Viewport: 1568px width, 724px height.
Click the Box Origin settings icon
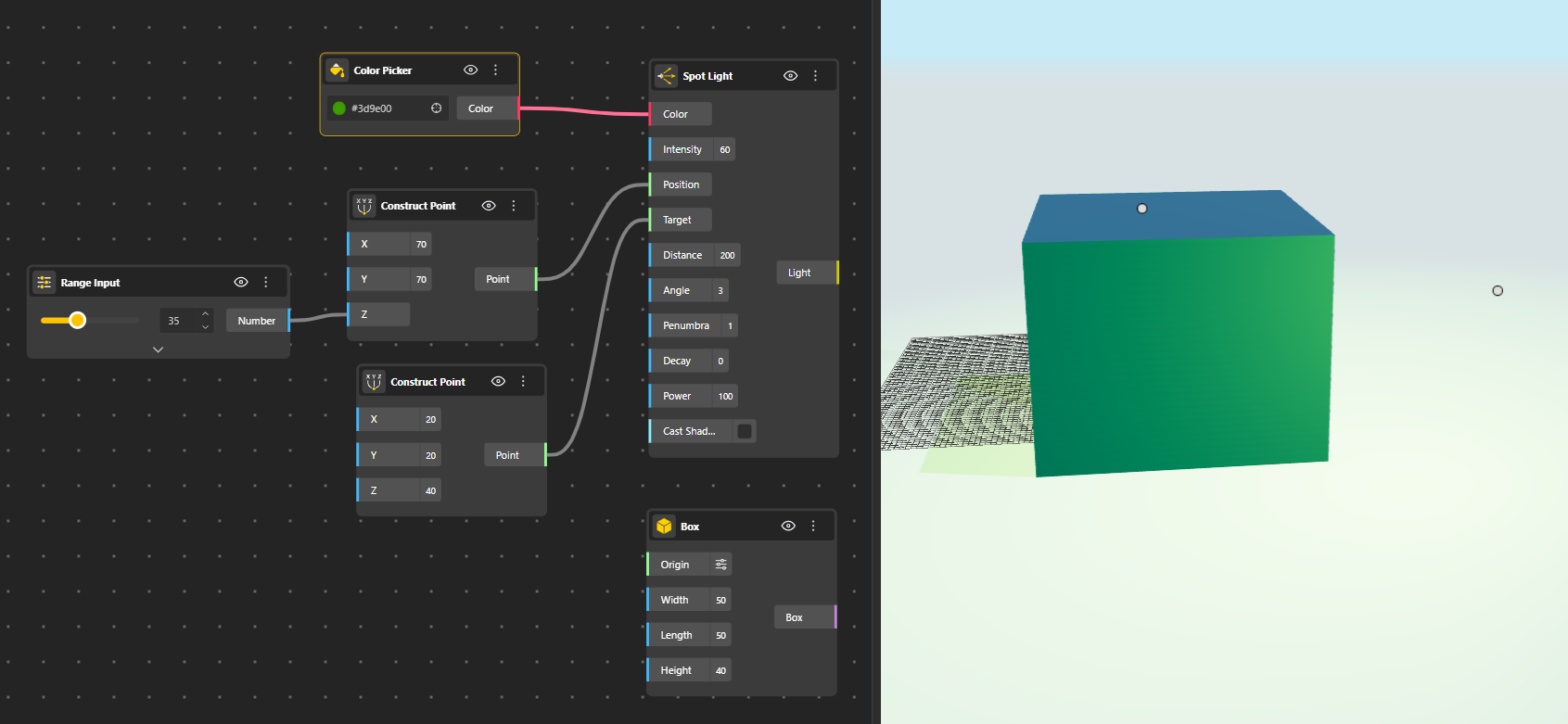[720, 565]
